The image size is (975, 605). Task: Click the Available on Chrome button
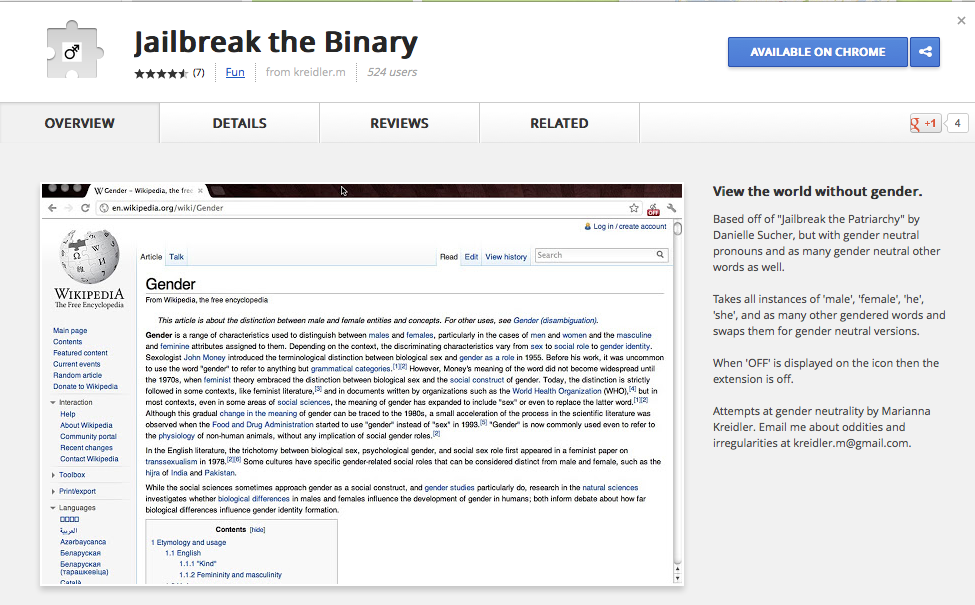[x=818, y=52]
